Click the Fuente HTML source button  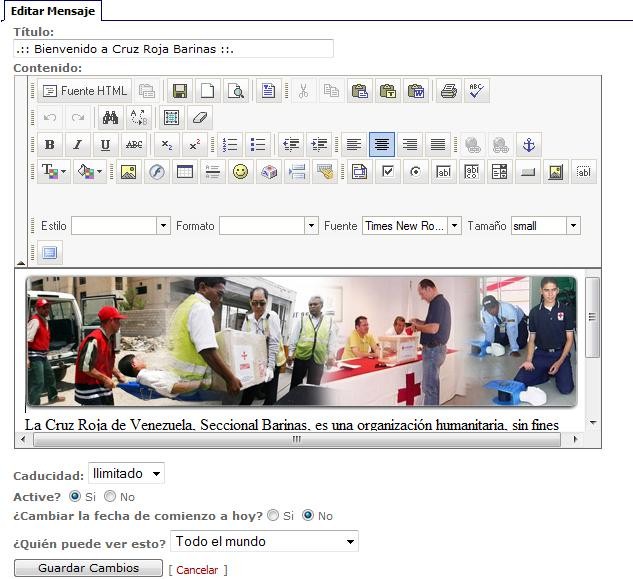click(85, 91)
